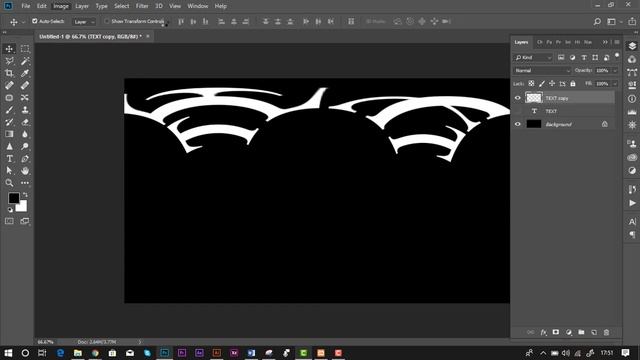
Task: Reset default foreground and background colors
Action: click(x=10, y=210)
